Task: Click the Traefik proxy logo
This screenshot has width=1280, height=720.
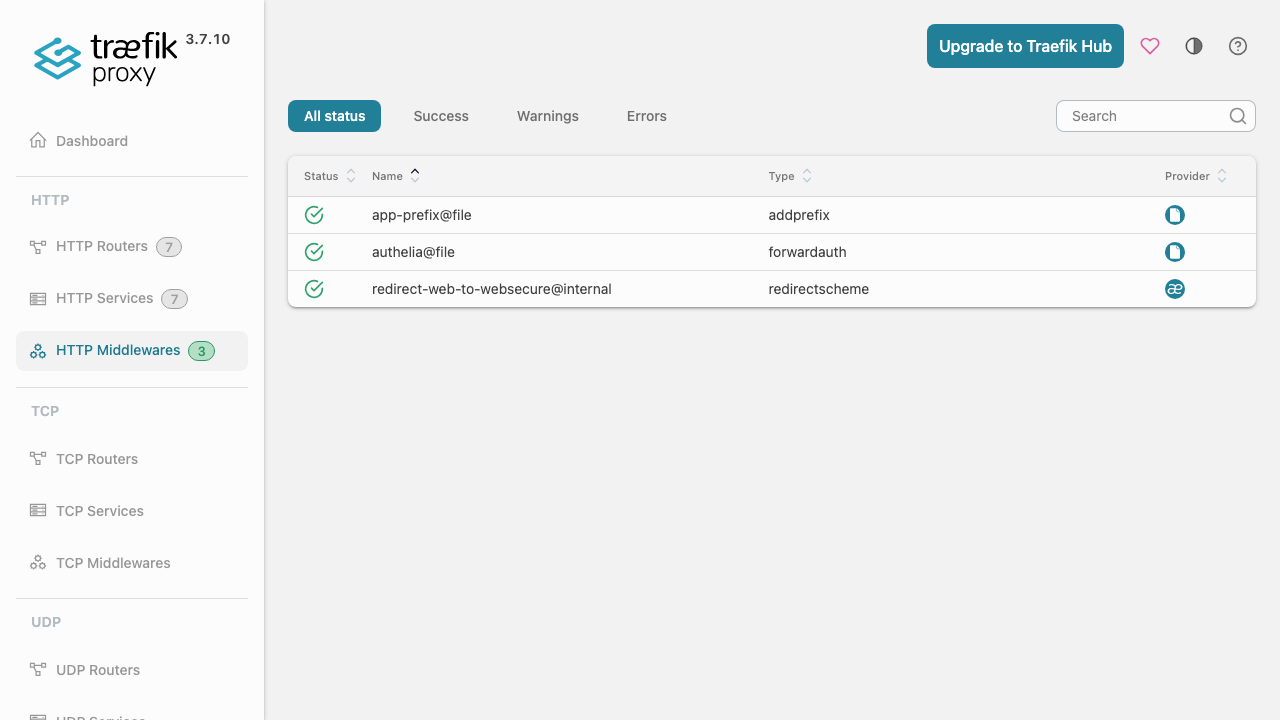Action: 105,59
